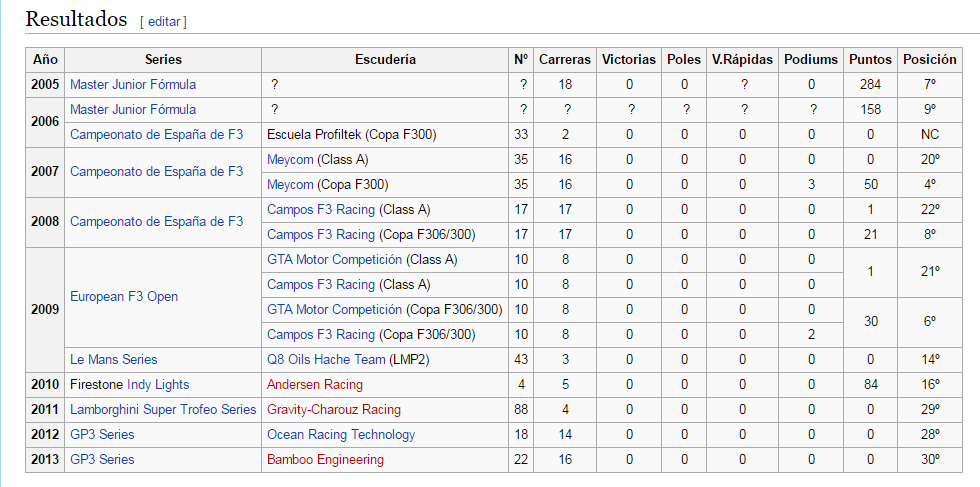Open Master Junior Fórmula link in 2005 row
This screenshot has width=980, height=487.
tap(133, 84)
